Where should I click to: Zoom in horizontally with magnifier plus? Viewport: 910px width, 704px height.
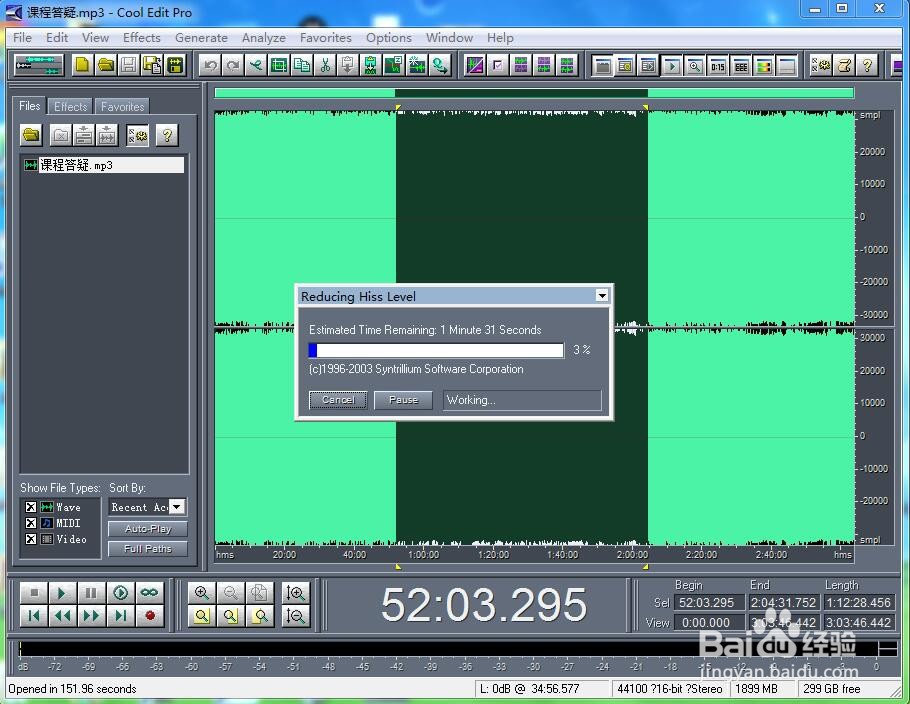pos(202,593)
